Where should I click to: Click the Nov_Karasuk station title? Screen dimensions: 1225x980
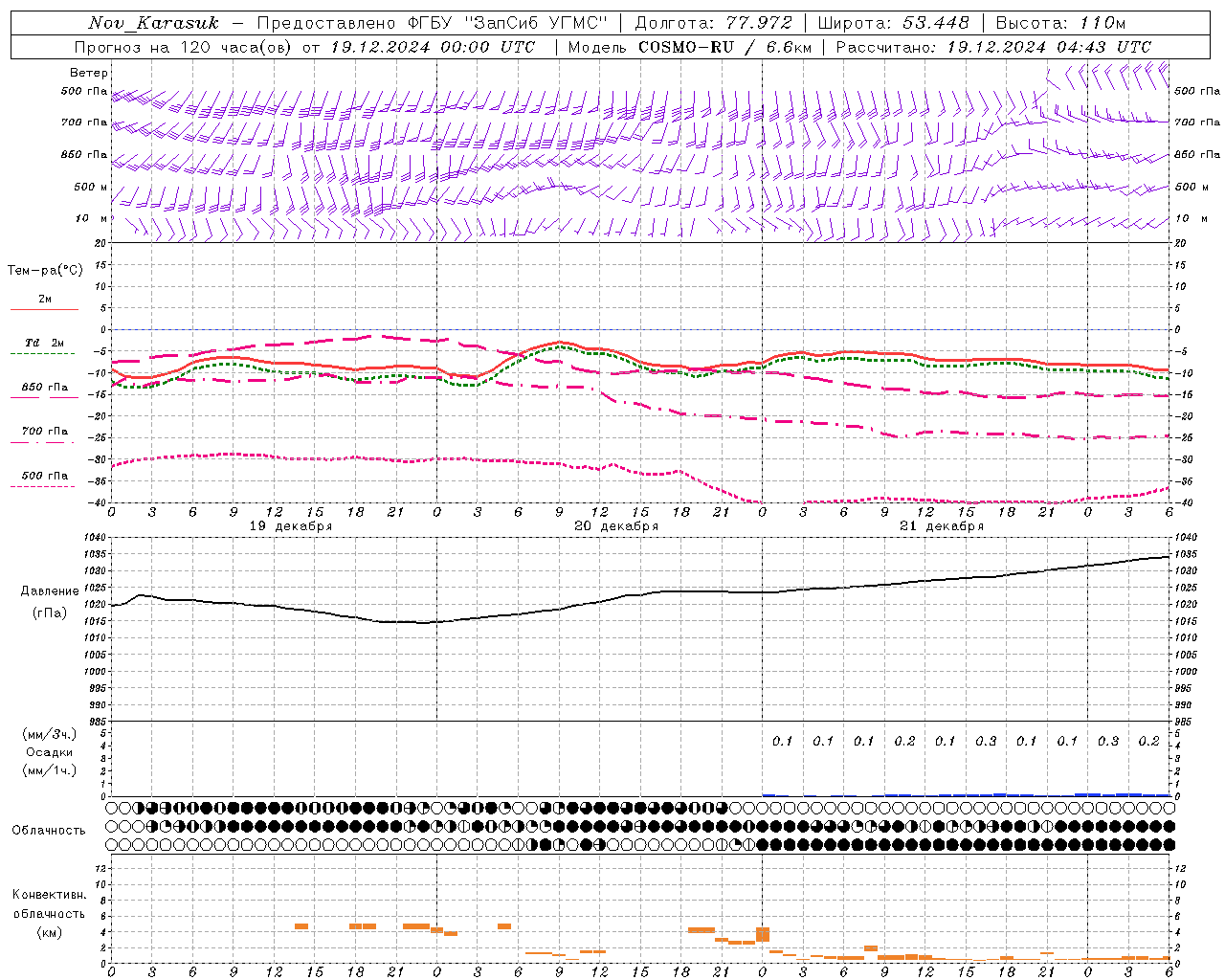click(x=154, y=22)
